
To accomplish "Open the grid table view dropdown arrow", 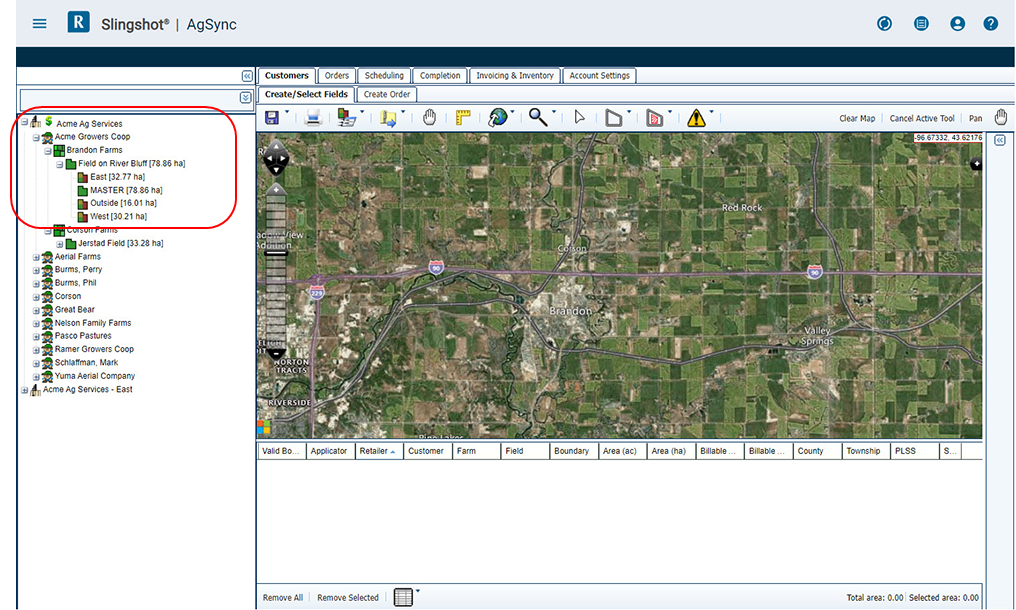I will click(x=418, y=591).
